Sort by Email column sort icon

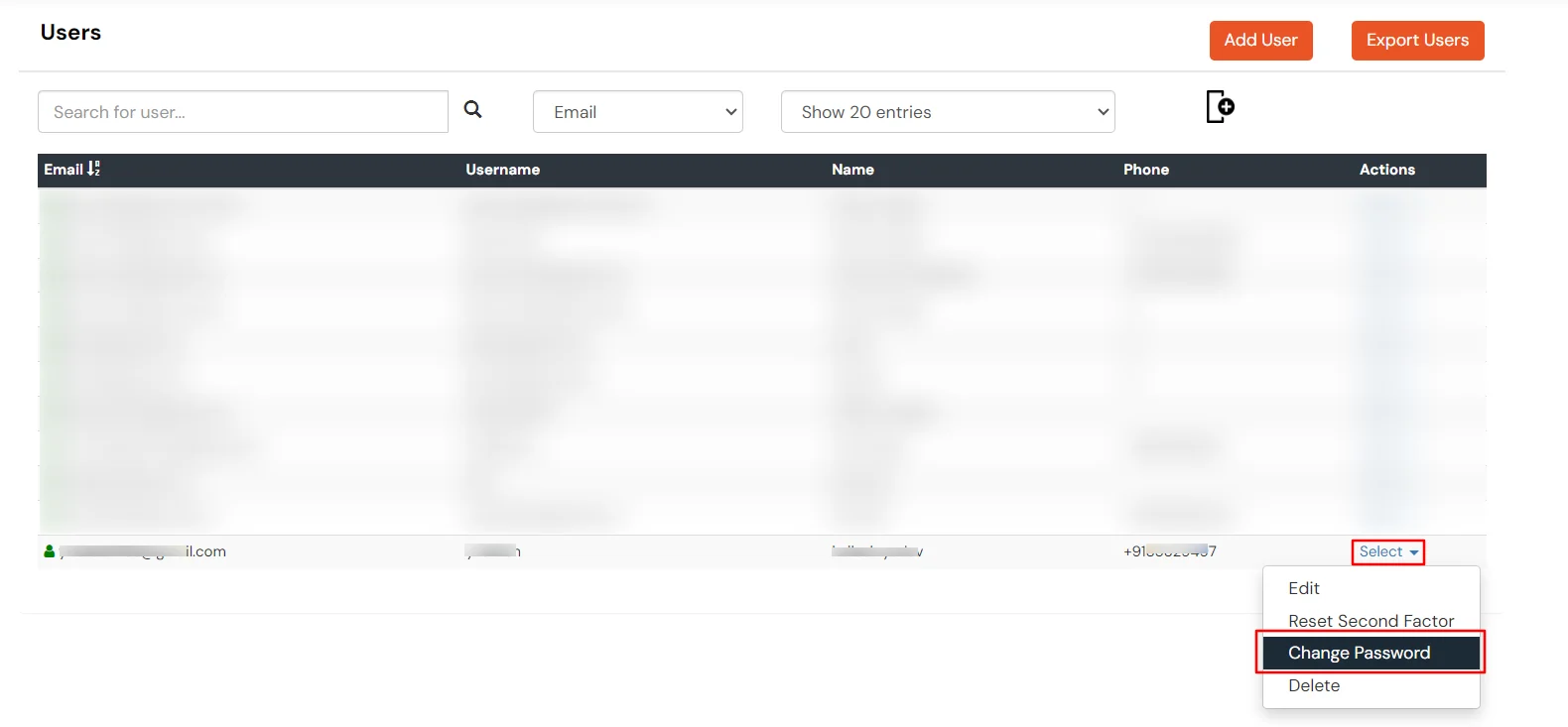pyautogui.click(x=93, y=169)
